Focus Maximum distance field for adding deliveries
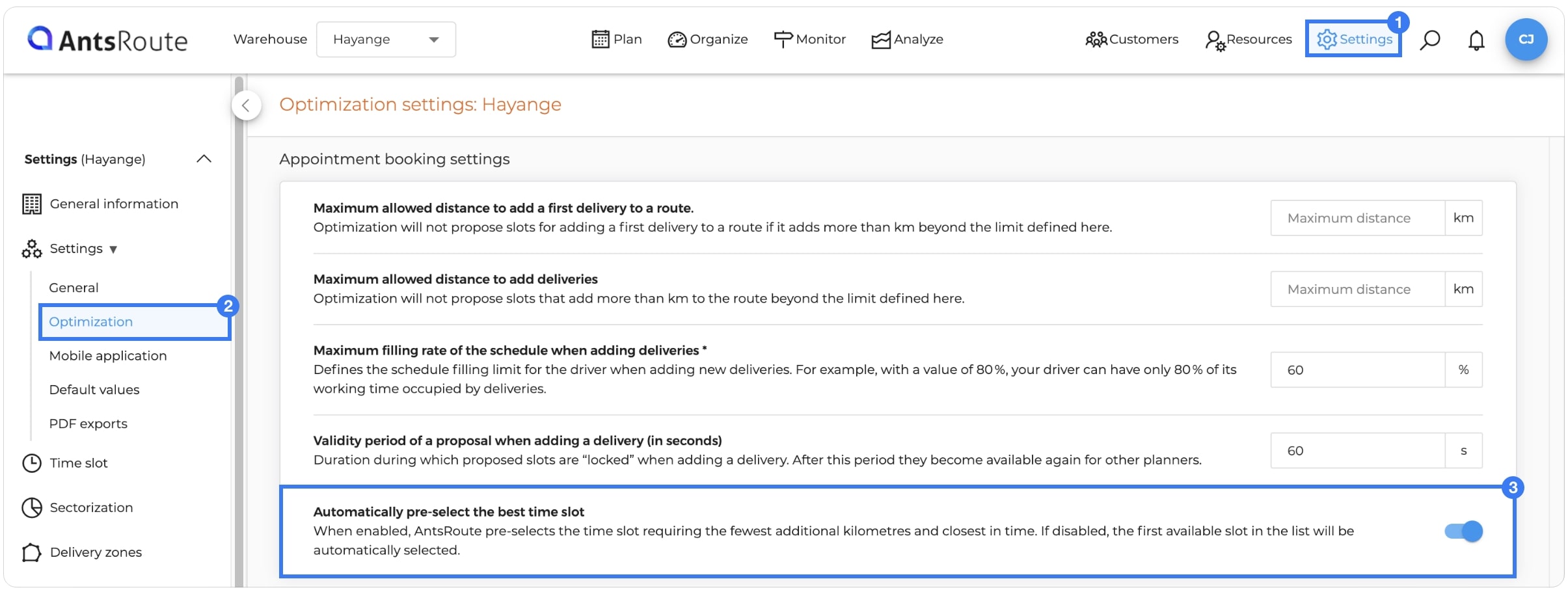1568x592 pixels. (x=1358, y=289)
